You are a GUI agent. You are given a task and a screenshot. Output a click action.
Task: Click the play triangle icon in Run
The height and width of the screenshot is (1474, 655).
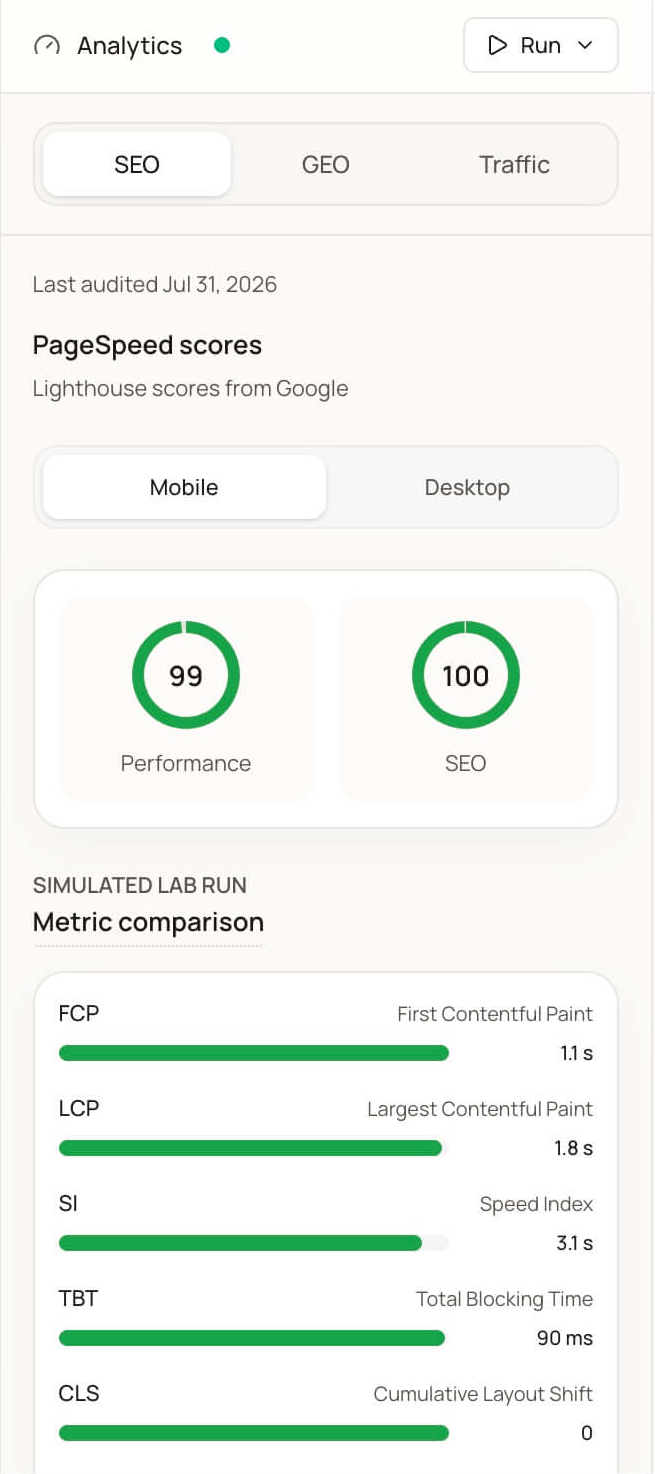[497, 45]
